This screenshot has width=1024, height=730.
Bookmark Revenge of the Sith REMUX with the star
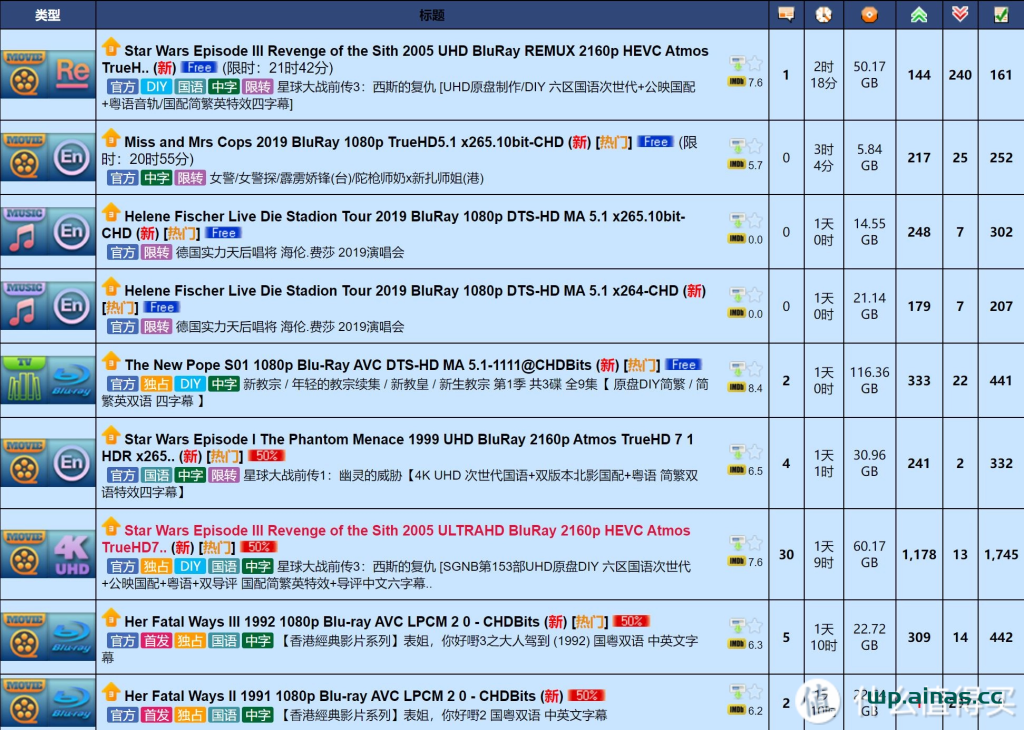pos(755,63)
